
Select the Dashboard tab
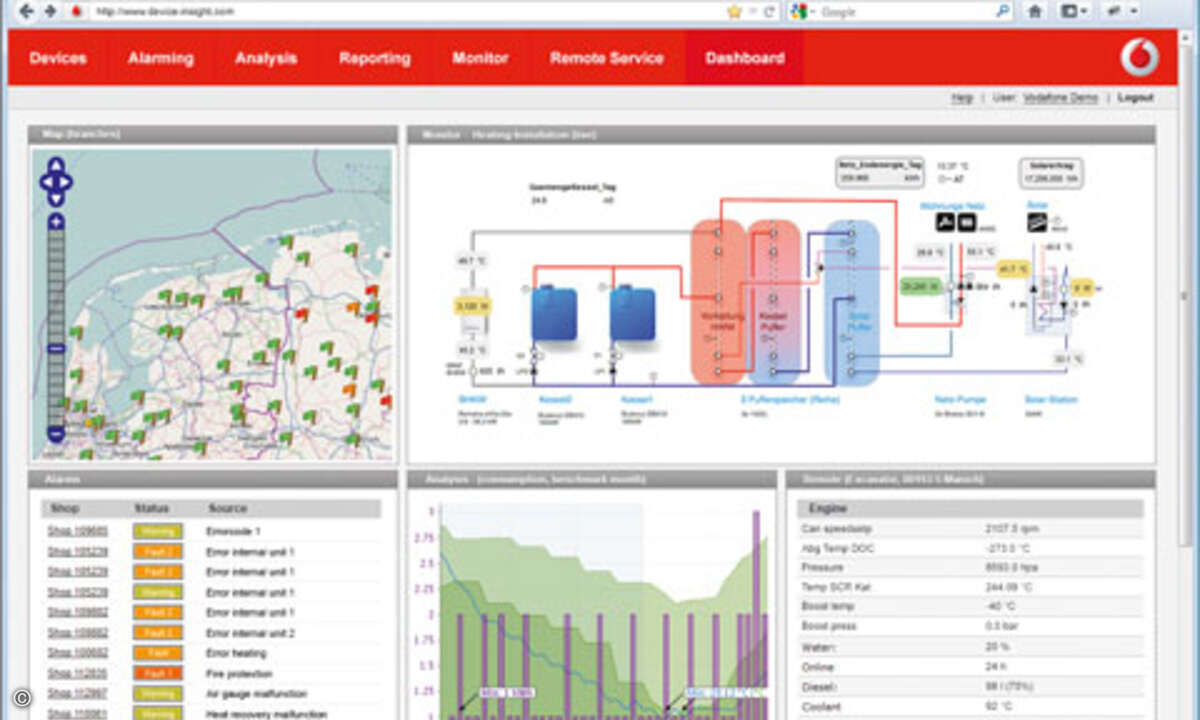[x=744, y=58]
